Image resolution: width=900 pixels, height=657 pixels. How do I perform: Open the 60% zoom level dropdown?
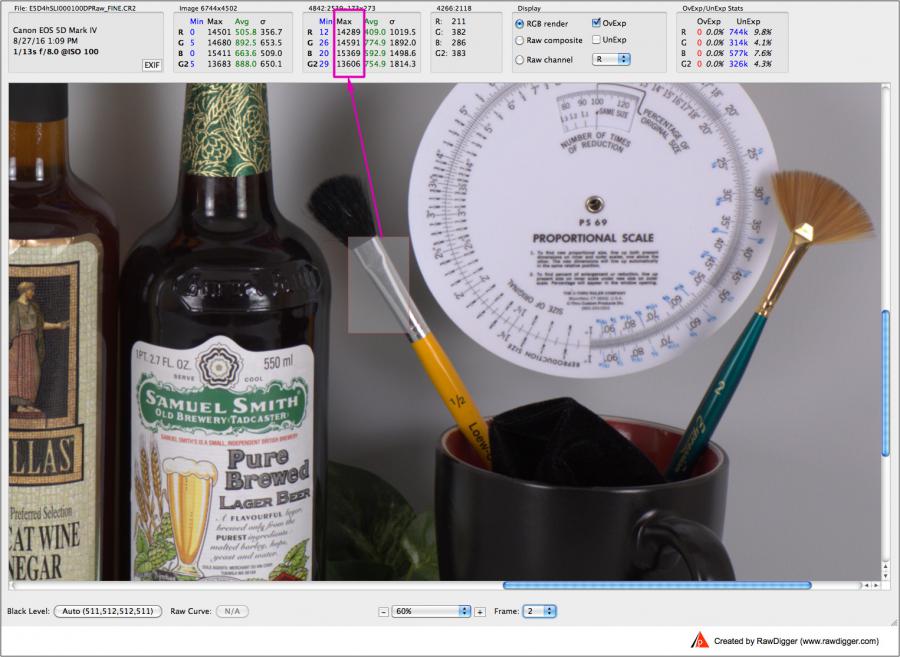[x=431, y=611]
